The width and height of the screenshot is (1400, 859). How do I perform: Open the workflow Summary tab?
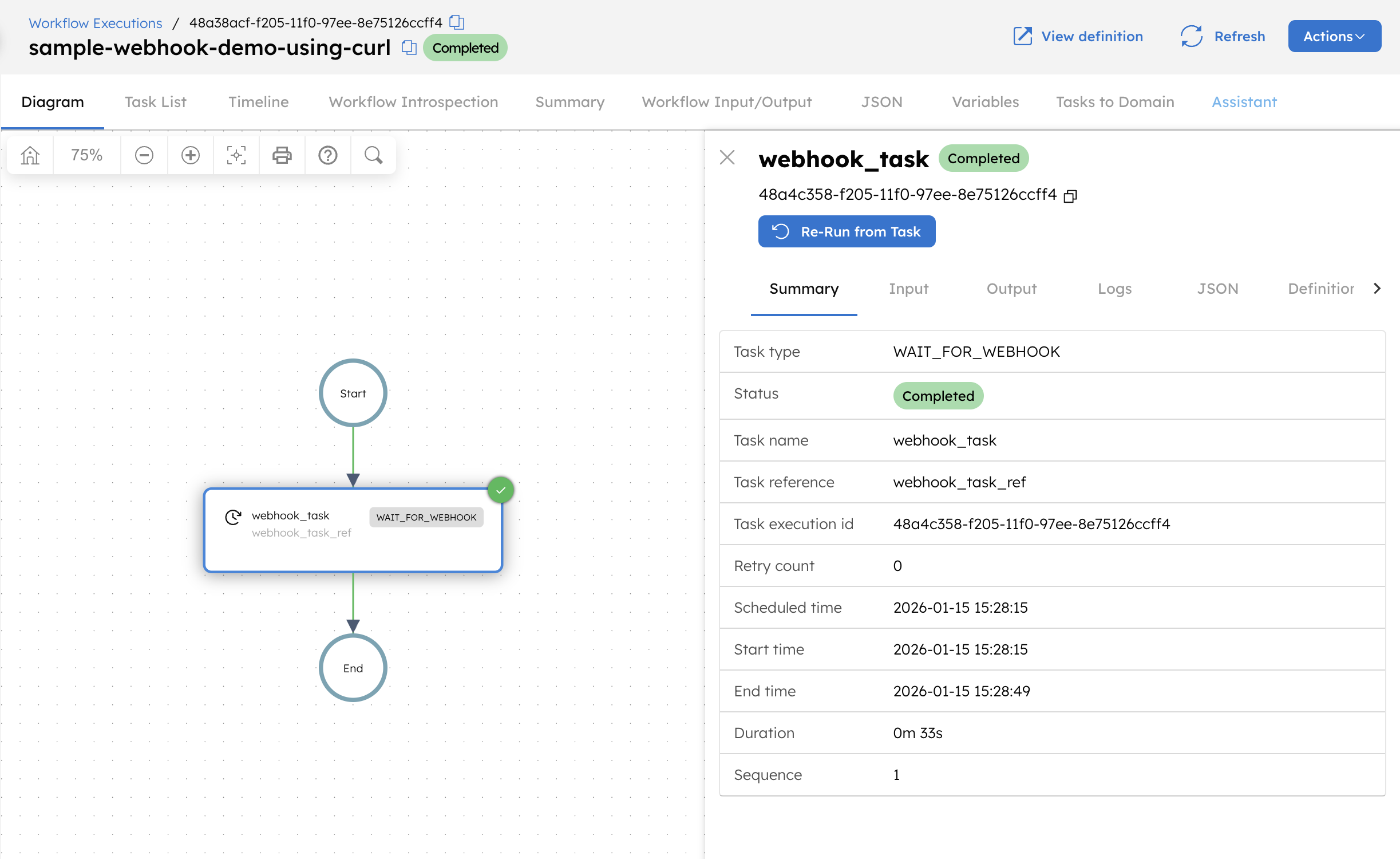(x=570, y=102)
